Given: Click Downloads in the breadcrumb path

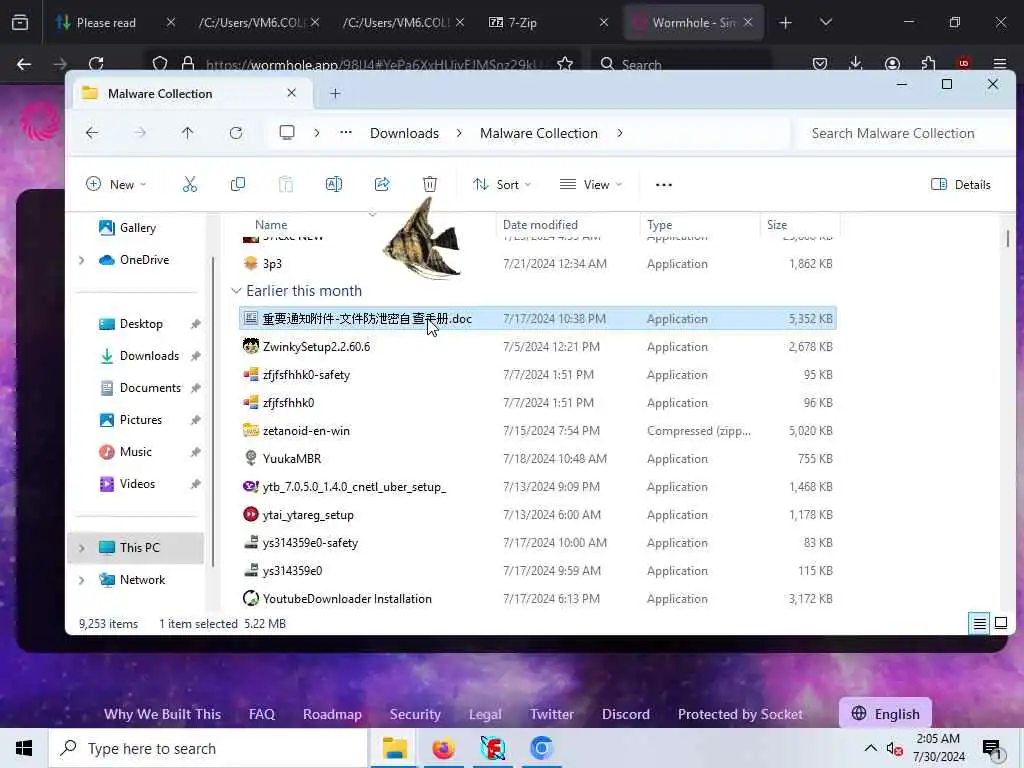Looking at the screenshot, I should 404,133.
